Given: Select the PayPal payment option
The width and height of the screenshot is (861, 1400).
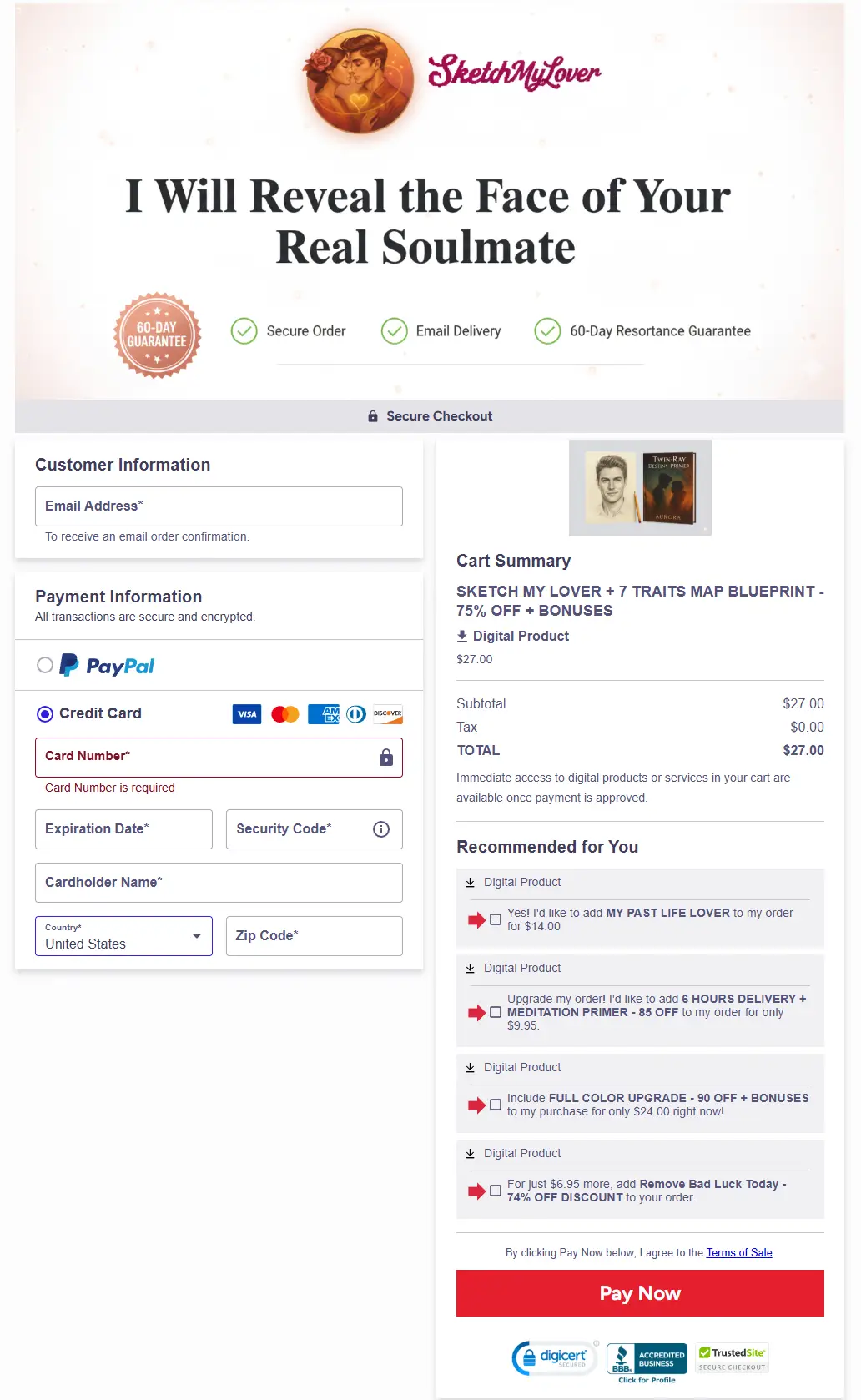Looking at the screenshot, I should click(45, 665).
